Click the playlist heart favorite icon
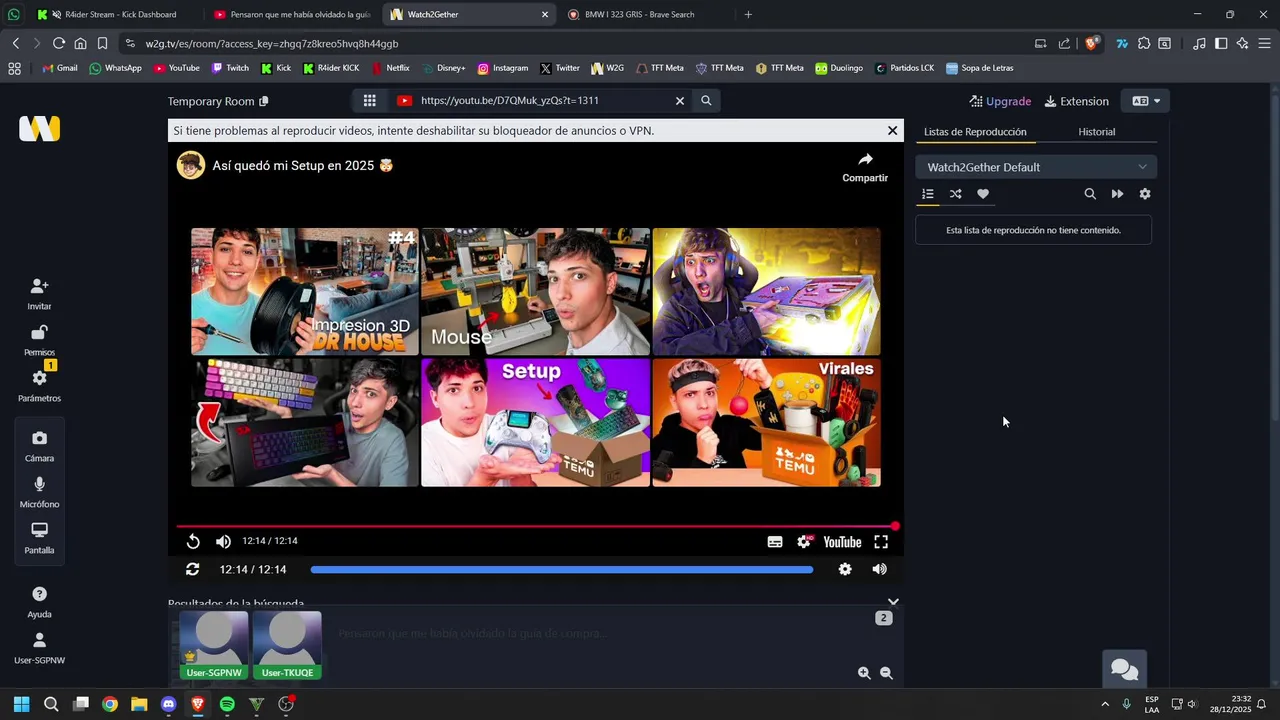This screenshot has width=1280, height=720. 983,194
